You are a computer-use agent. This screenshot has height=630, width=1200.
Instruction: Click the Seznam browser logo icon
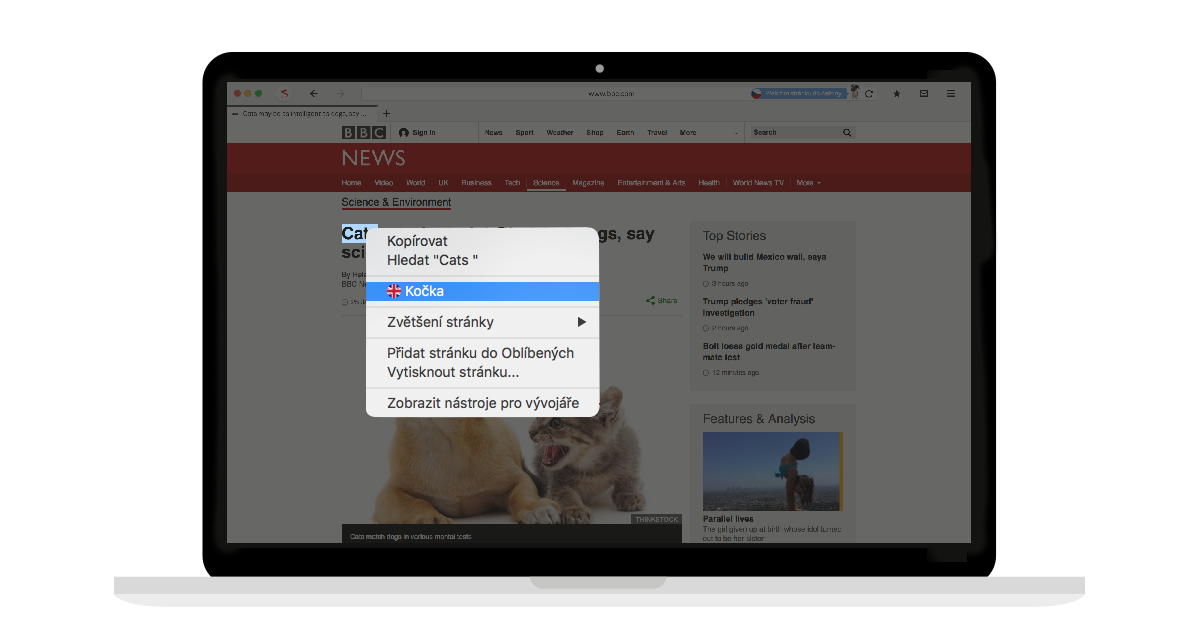285,93
